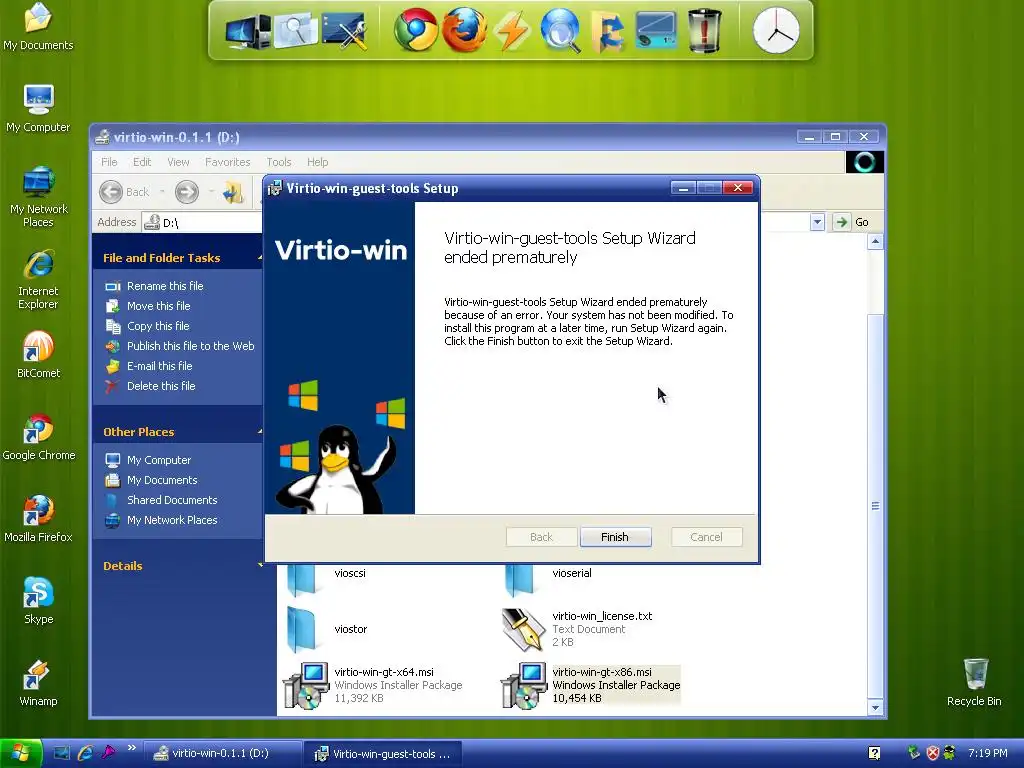Click the Forward arrow in Explorer toolbar
Viewport: 1024px width, 768px height.
(187, 192)
